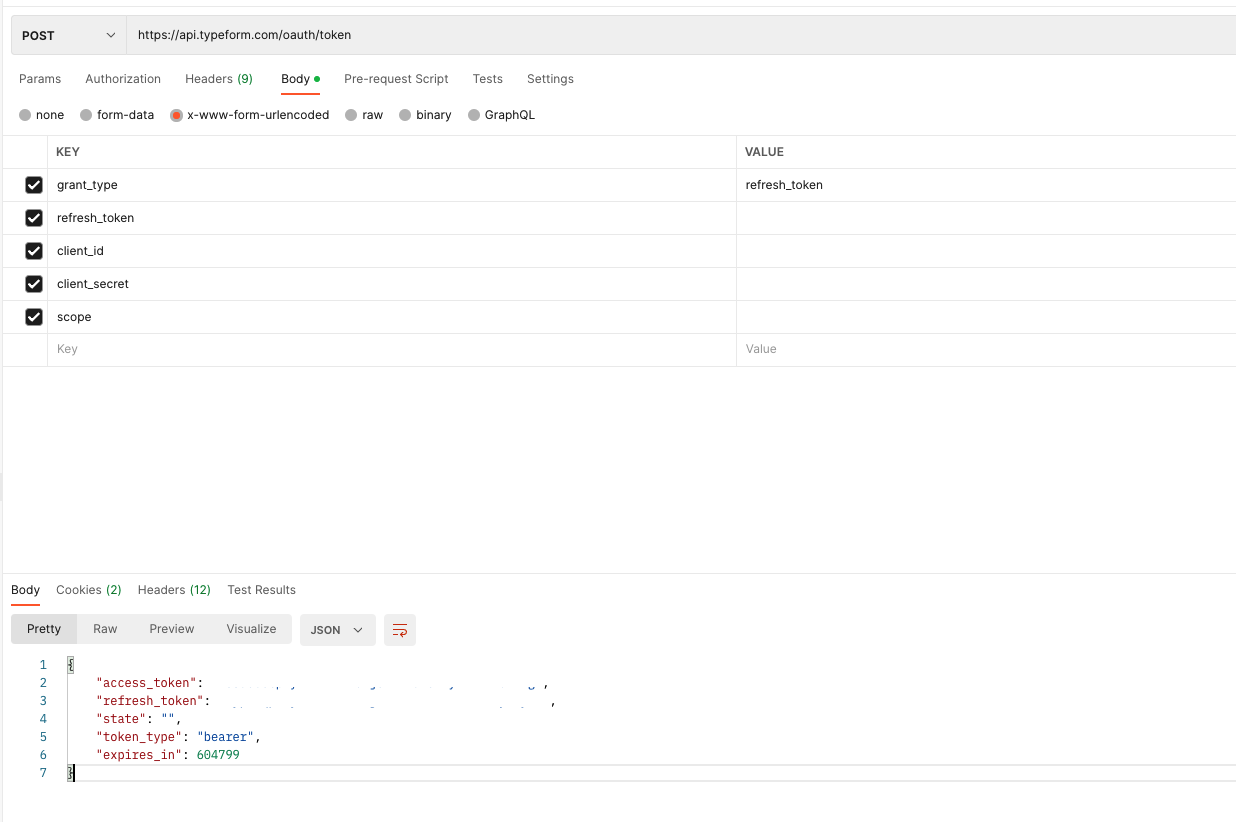Open the Test Results tab
Image resolution: width=1236 pixels, height=822 pixels.
click(x=262, y=590)
